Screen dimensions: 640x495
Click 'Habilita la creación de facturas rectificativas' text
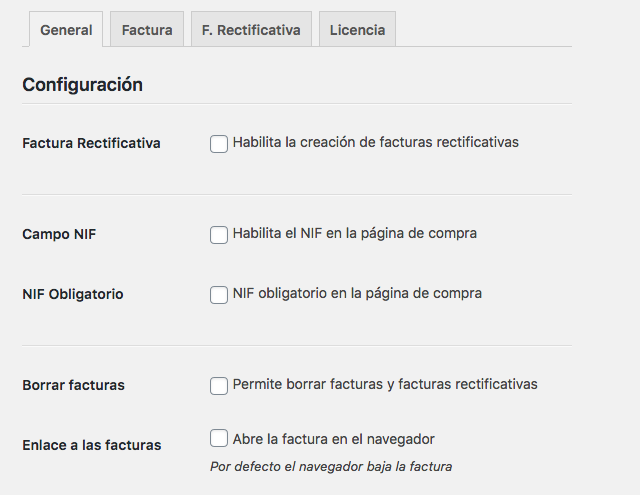376,142
